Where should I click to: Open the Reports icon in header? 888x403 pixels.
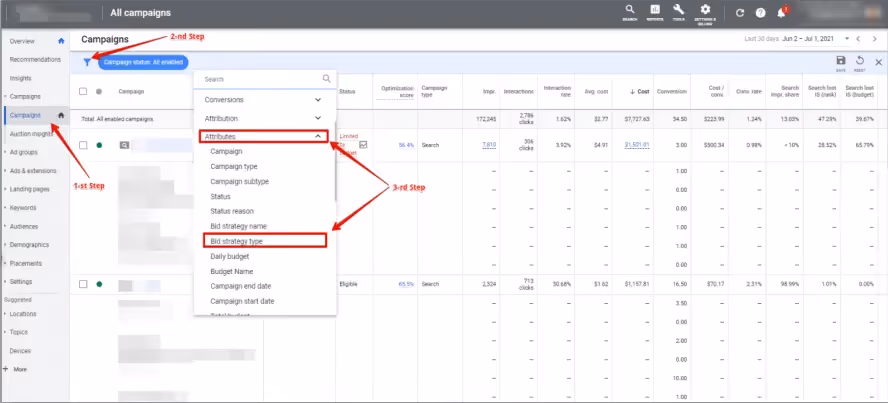point(655,11)
